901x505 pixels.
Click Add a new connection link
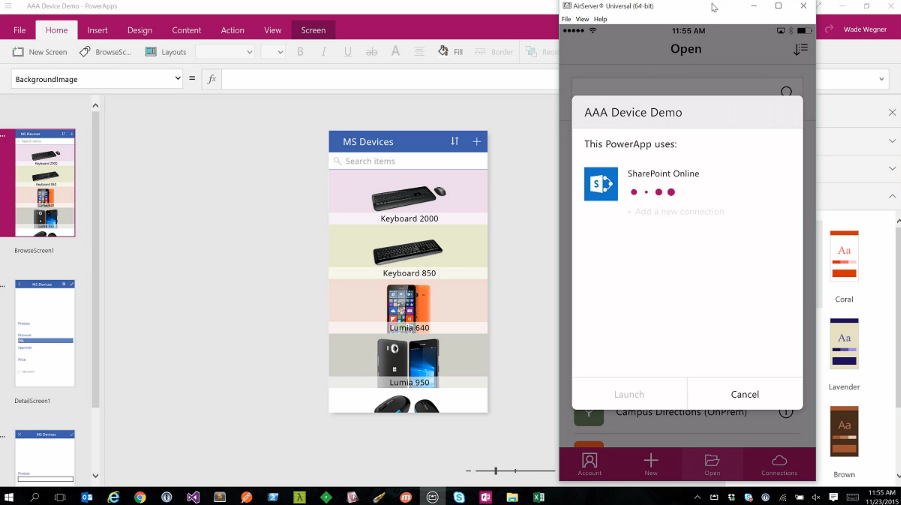tap(675, 211)
